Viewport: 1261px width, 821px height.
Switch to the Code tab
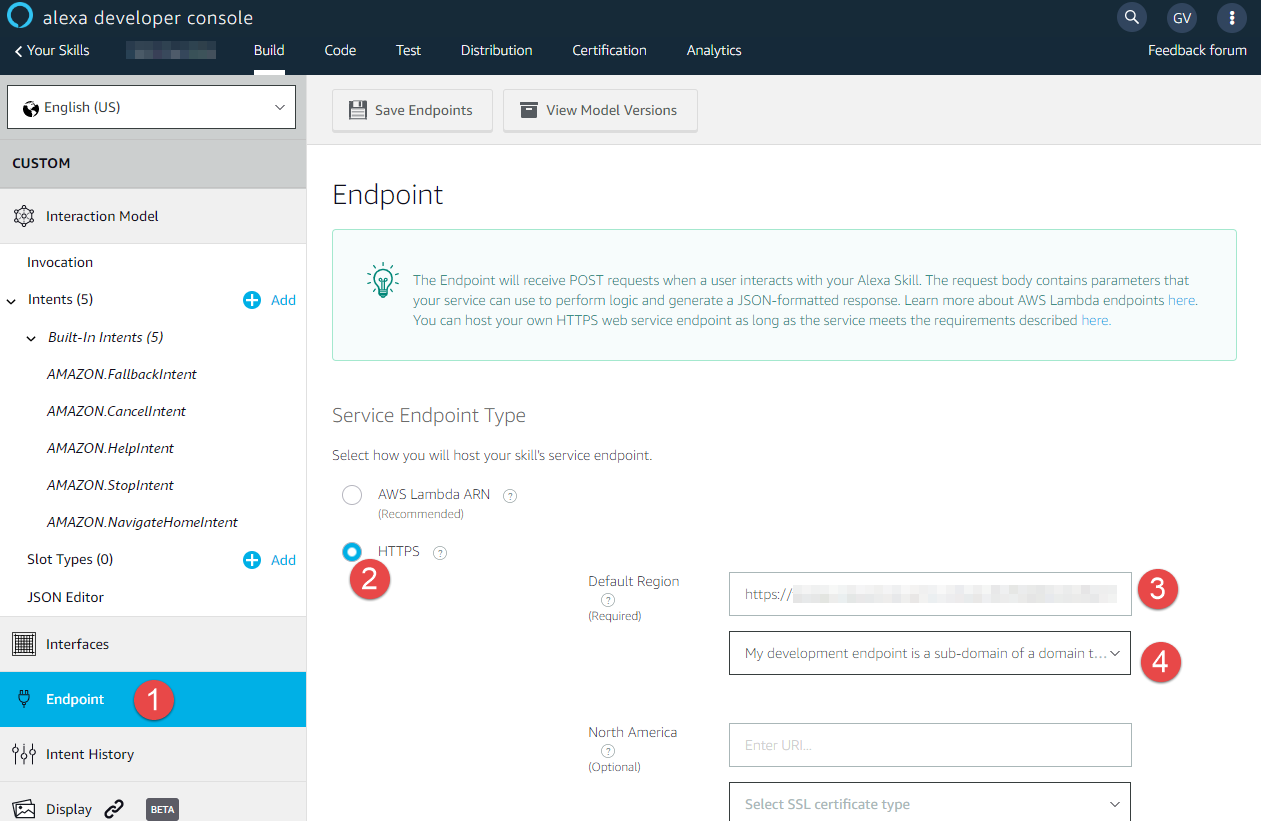340,50
